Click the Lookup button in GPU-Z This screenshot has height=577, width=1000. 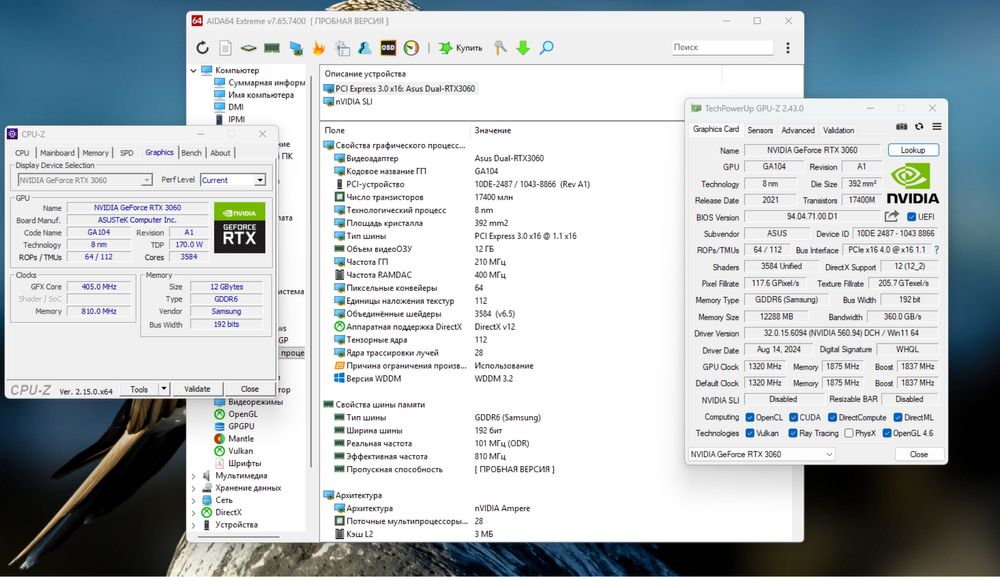point(913,150)
